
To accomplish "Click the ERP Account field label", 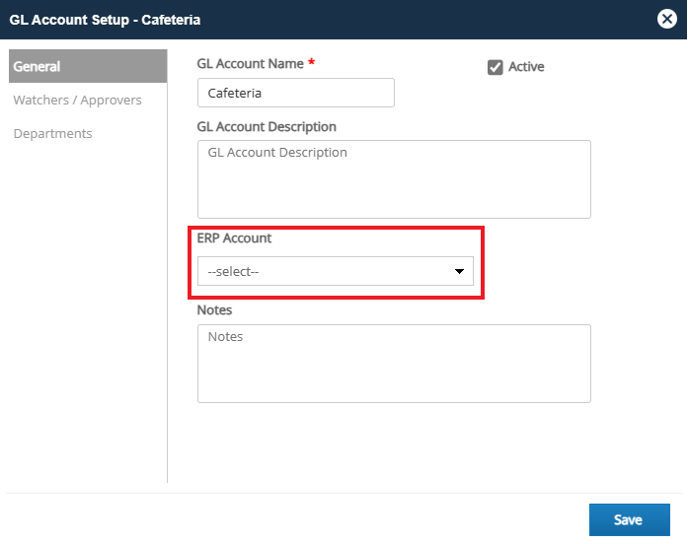I will [234, 238].
